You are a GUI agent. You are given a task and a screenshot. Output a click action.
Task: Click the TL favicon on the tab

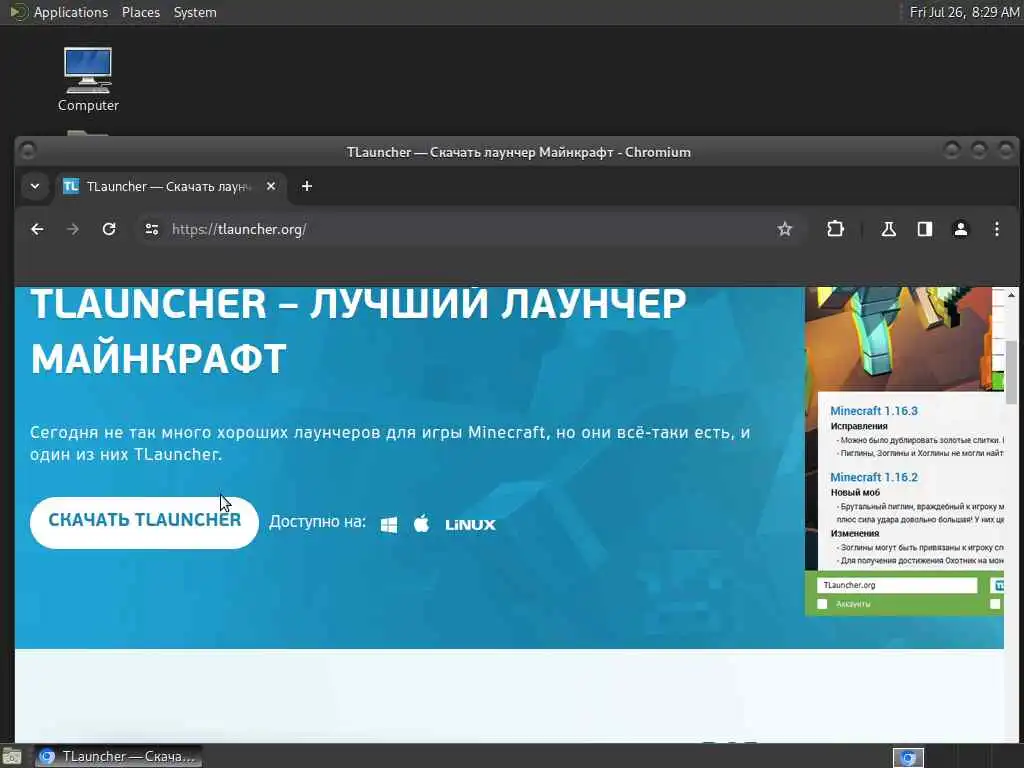71,186
